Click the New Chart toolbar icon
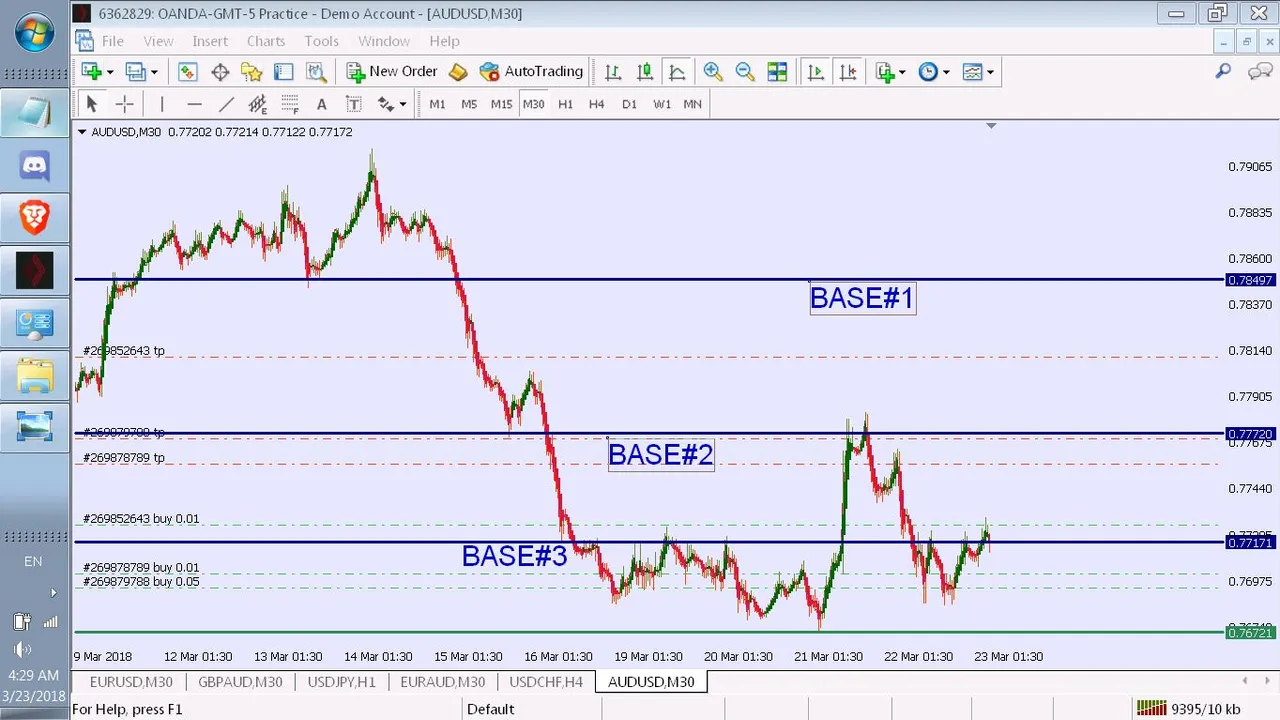Screen dimensions: 1280x720 pyautogui.click(x=92, y=71)
